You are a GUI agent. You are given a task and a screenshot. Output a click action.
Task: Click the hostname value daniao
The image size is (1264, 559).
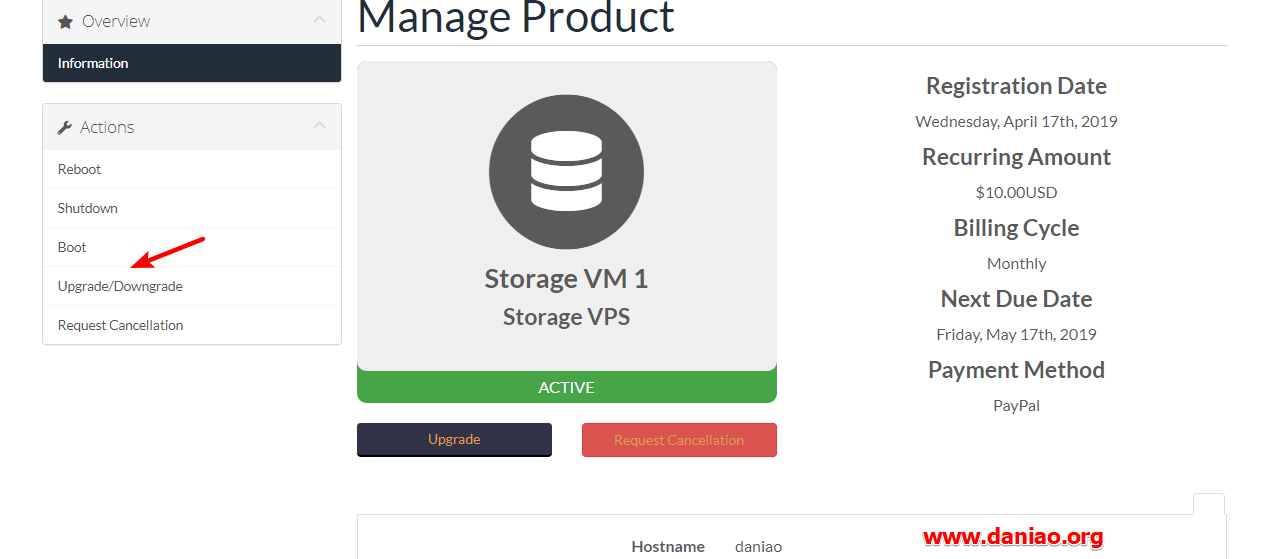(x=758, y=547)
